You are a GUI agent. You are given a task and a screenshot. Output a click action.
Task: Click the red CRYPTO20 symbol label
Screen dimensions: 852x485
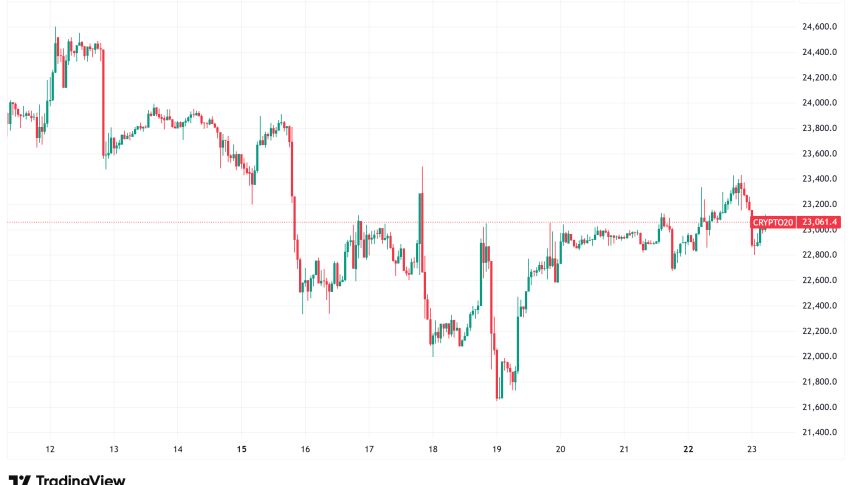pyautogui.click(x=774, y=222)
